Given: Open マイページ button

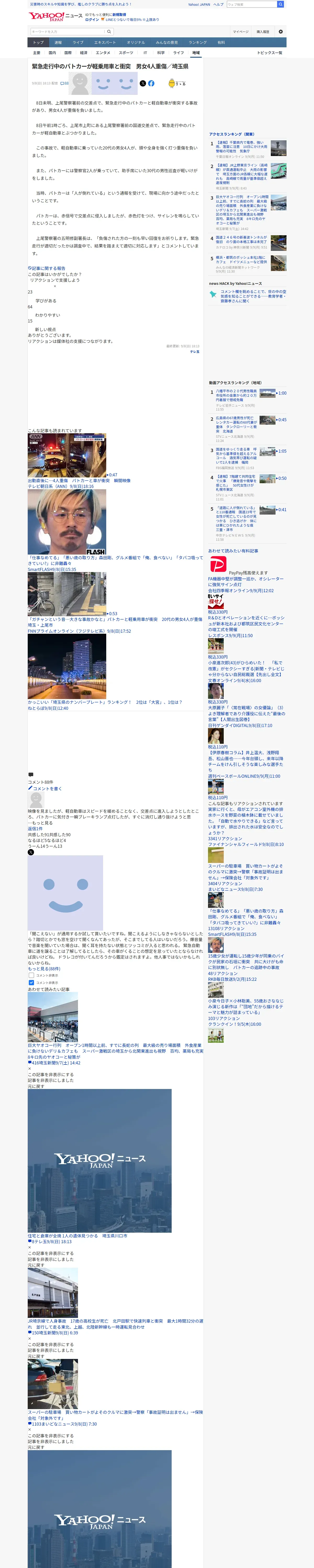Looking at the screenshot, I should [x=241, y=32].
